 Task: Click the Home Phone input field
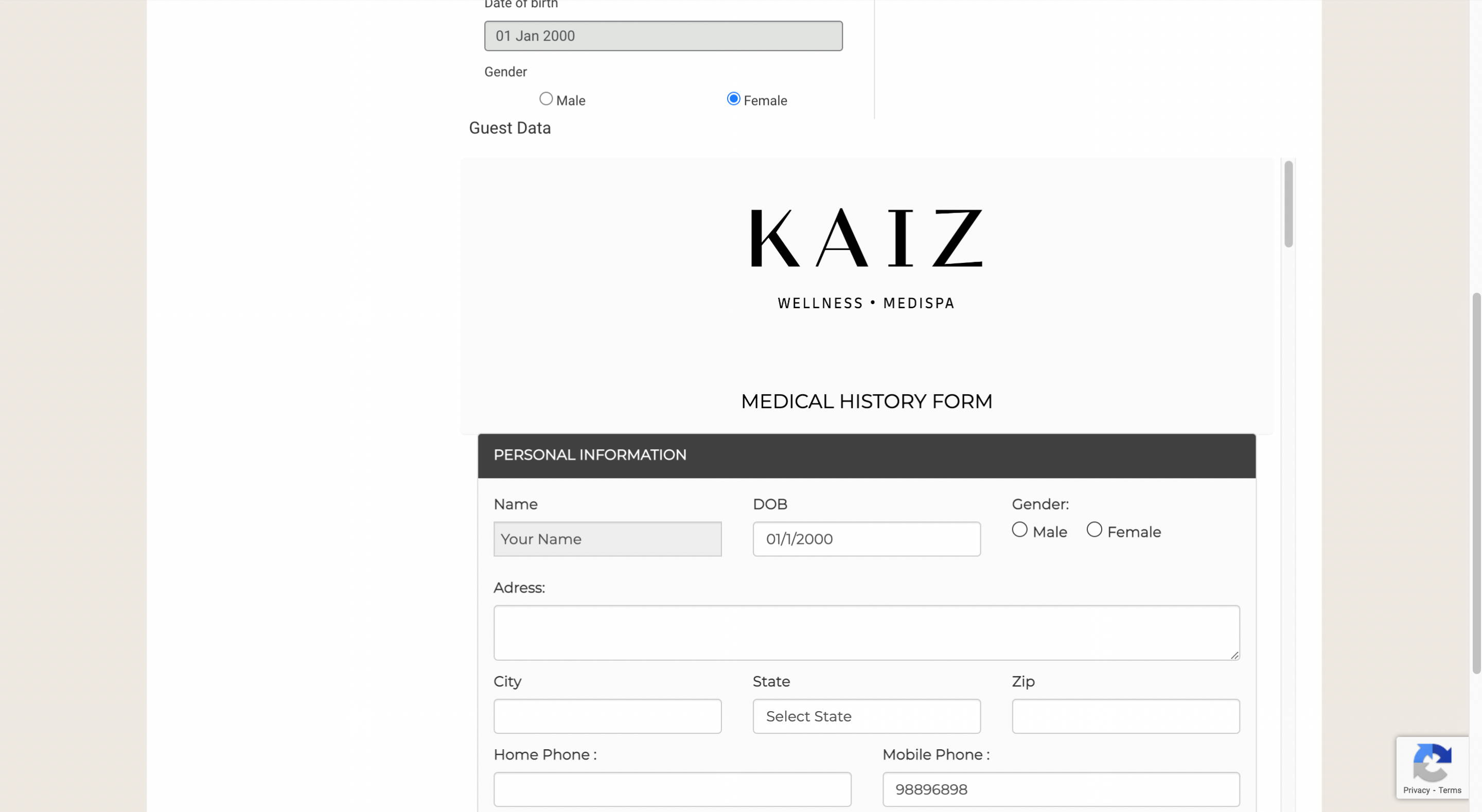[672, 789]
